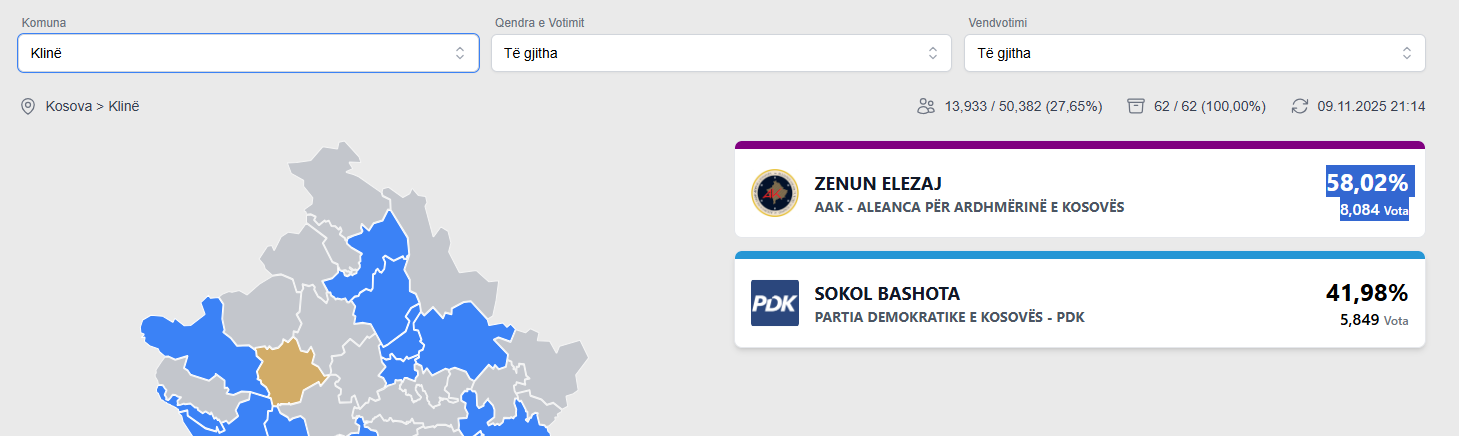Image resolution: width=1459 pixels, height=436 pixels.
Task: Click the refresh arrows icon by the timestamp
Action: point(1300,106)
